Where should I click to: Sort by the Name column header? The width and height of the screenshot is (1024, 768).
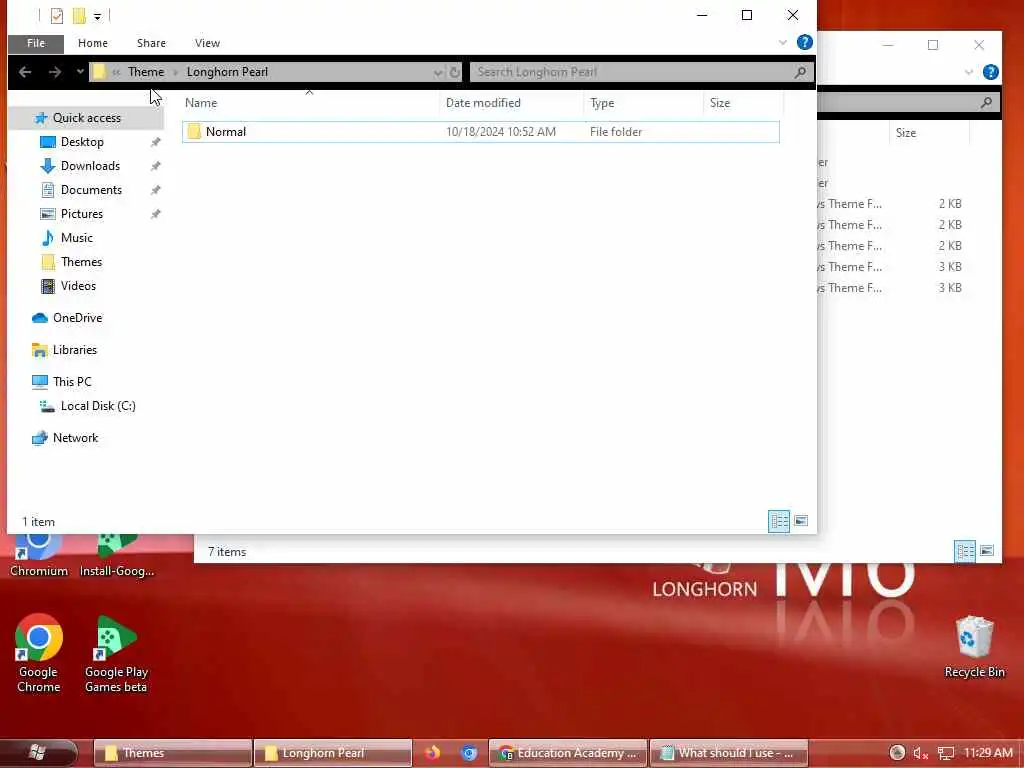tap(201, 103)
